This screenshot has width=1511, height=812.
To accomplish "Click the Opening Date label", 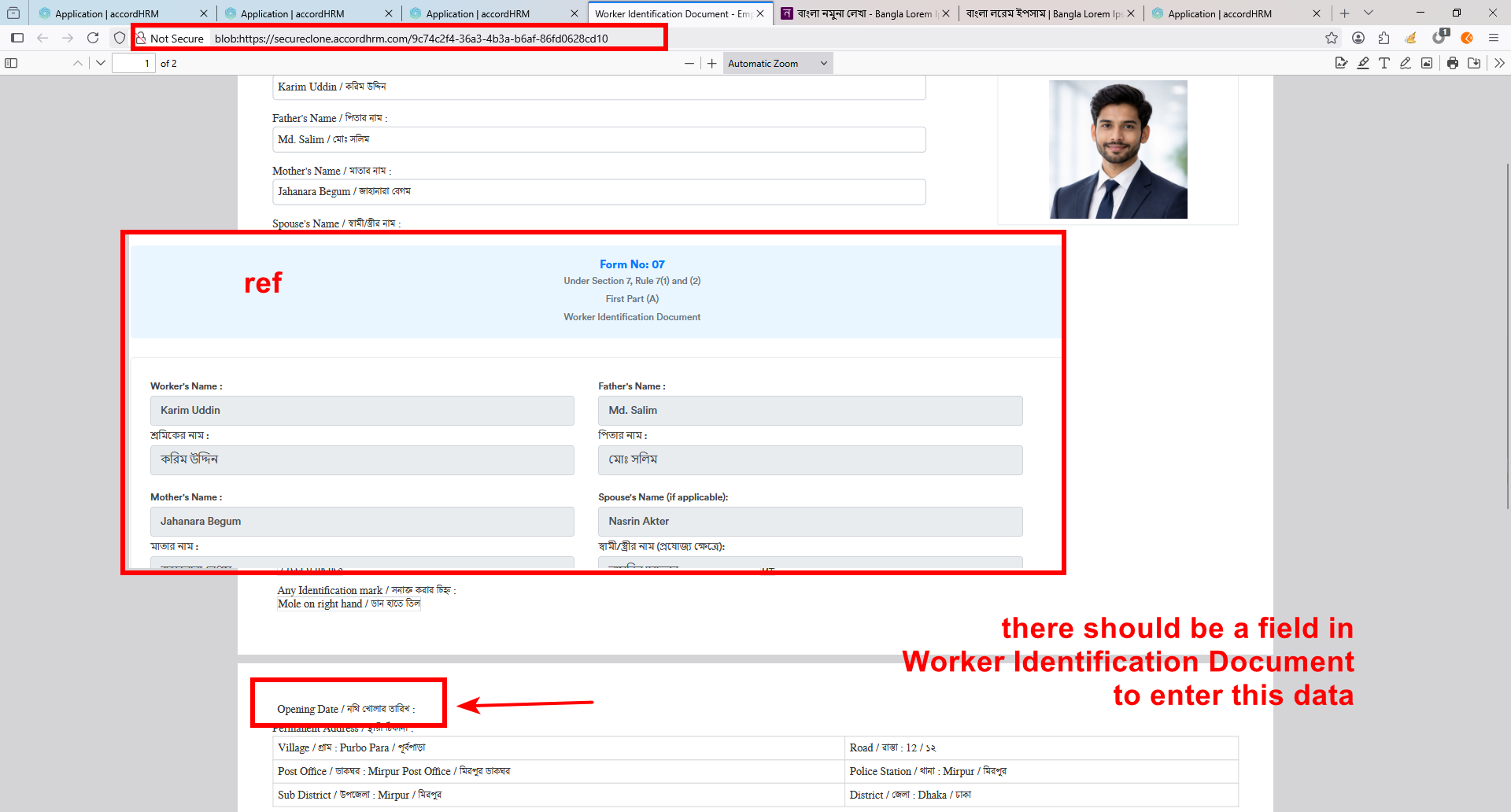I will [x=345, y=709].
